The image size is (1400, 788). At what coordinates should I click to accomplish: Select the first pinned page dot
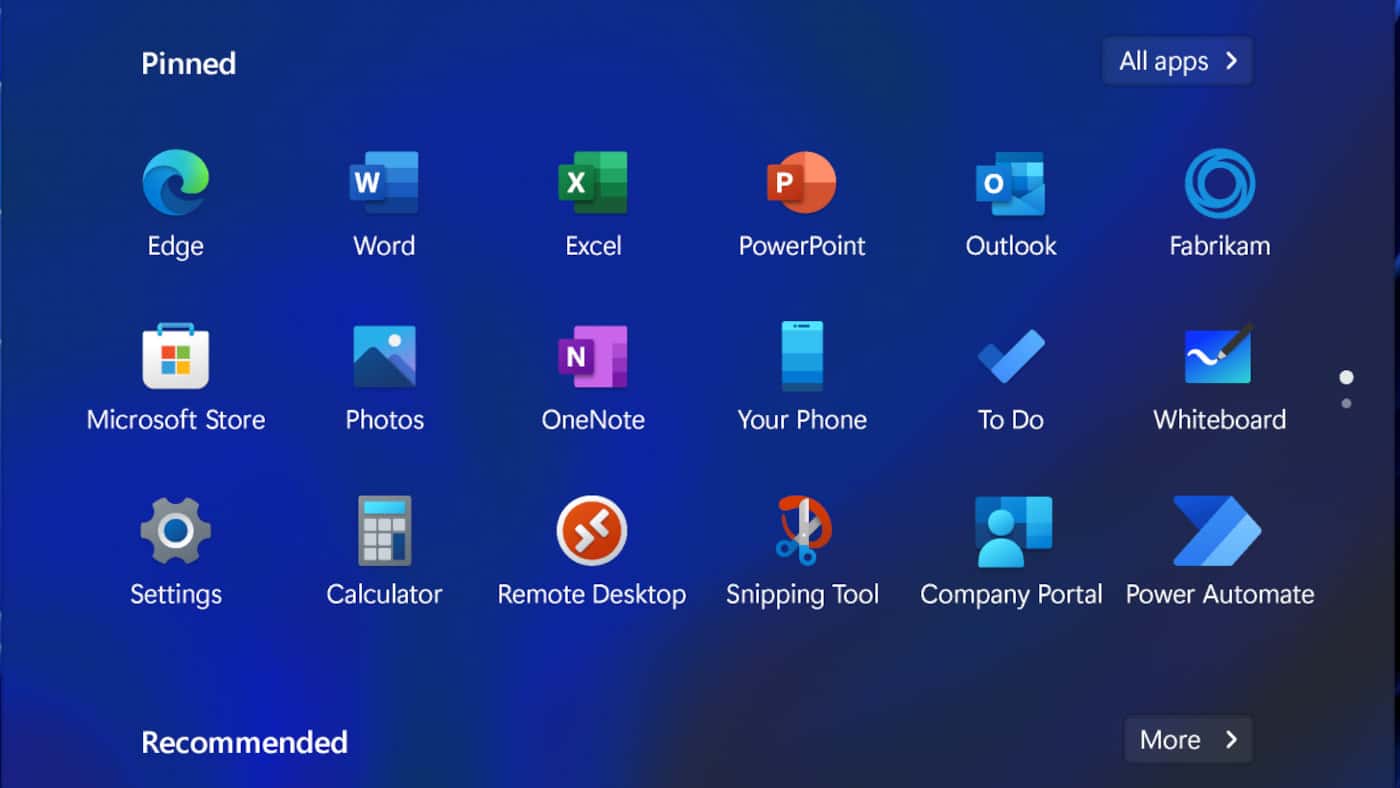(x=1346, y=377)
